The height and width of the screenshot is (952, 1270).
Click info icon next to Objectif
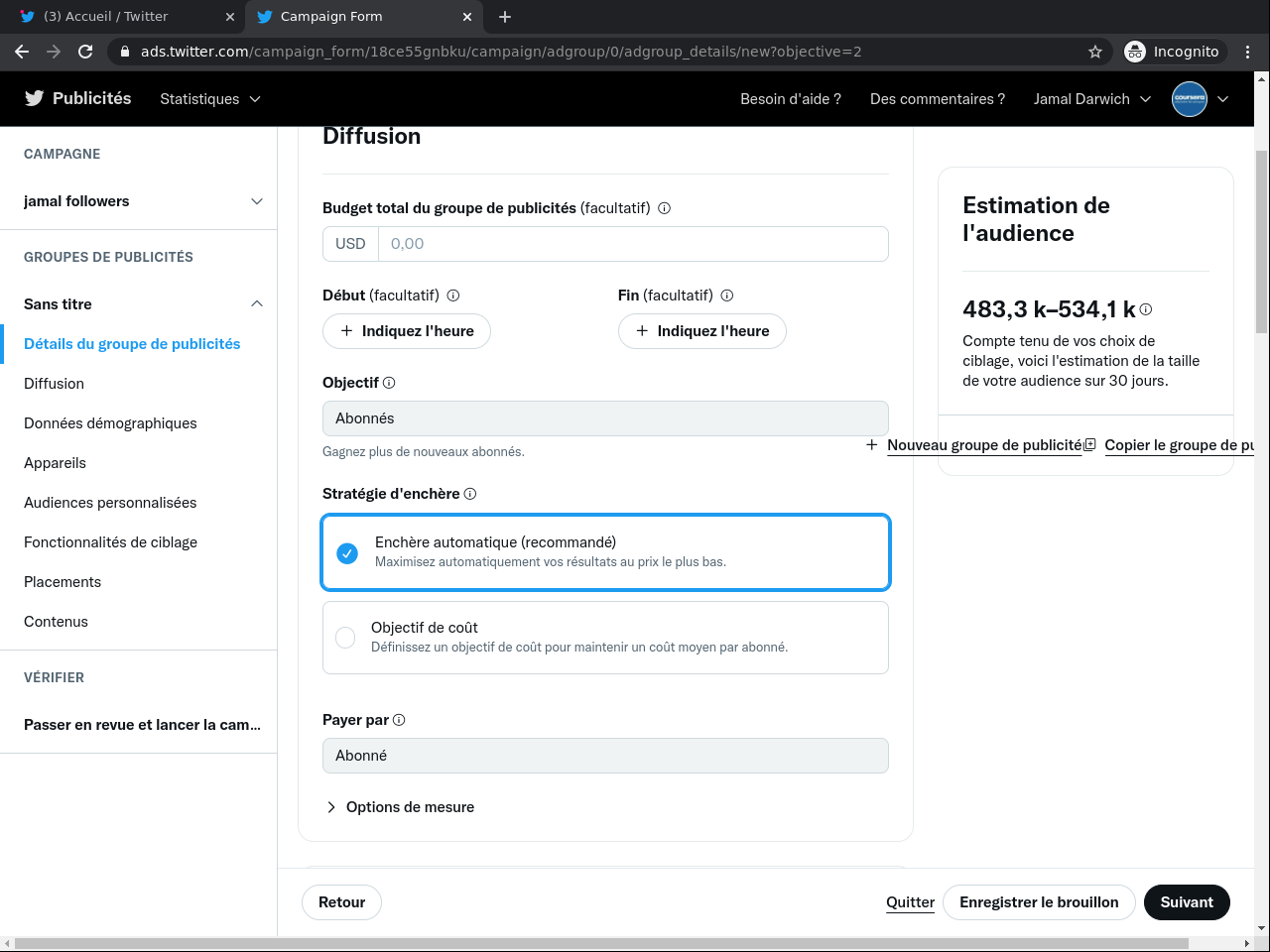pyautogui.click(x=389, y=383)
